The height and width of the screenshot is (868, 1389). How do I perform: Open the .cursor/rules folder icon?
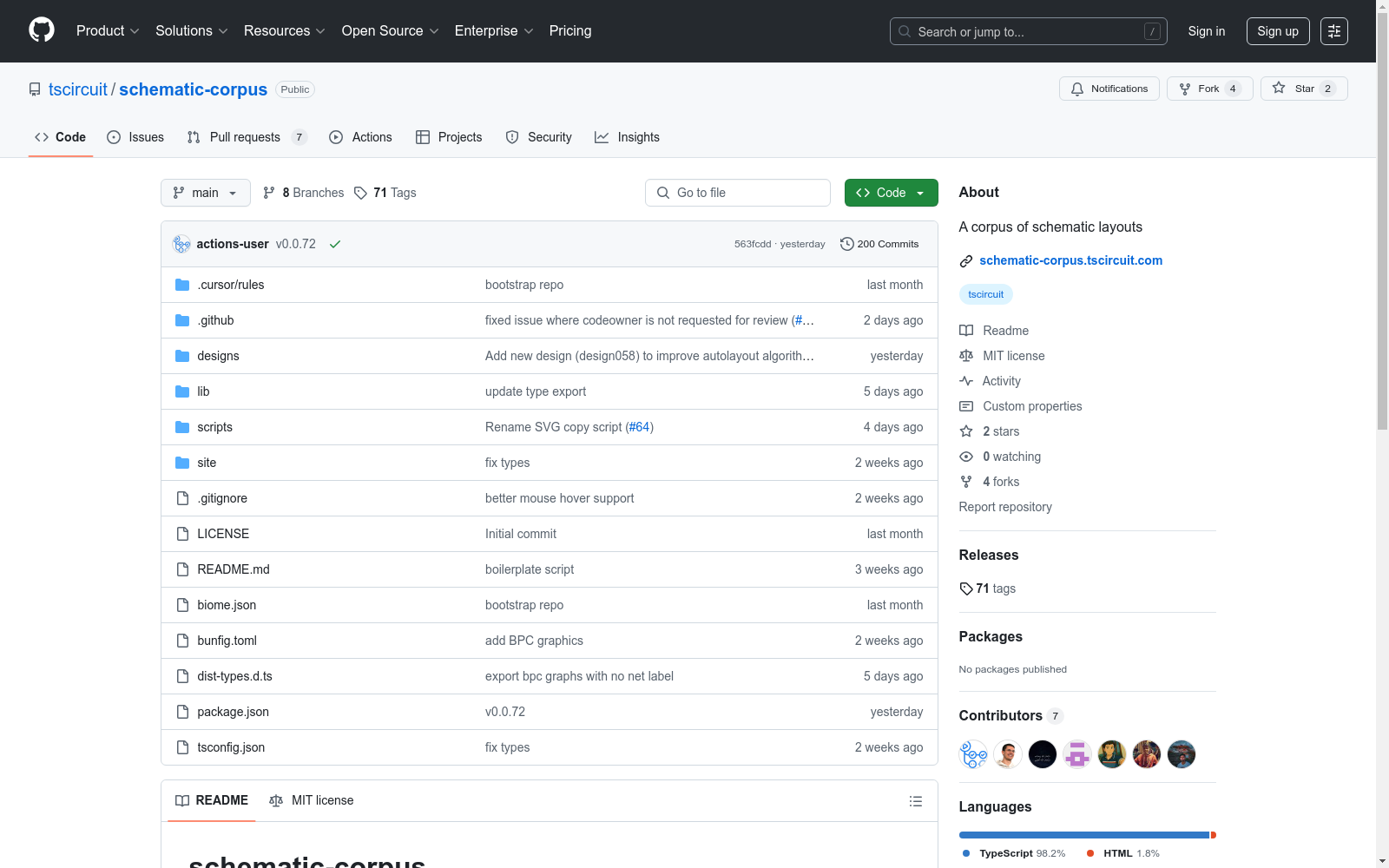(x=182, y=285)
